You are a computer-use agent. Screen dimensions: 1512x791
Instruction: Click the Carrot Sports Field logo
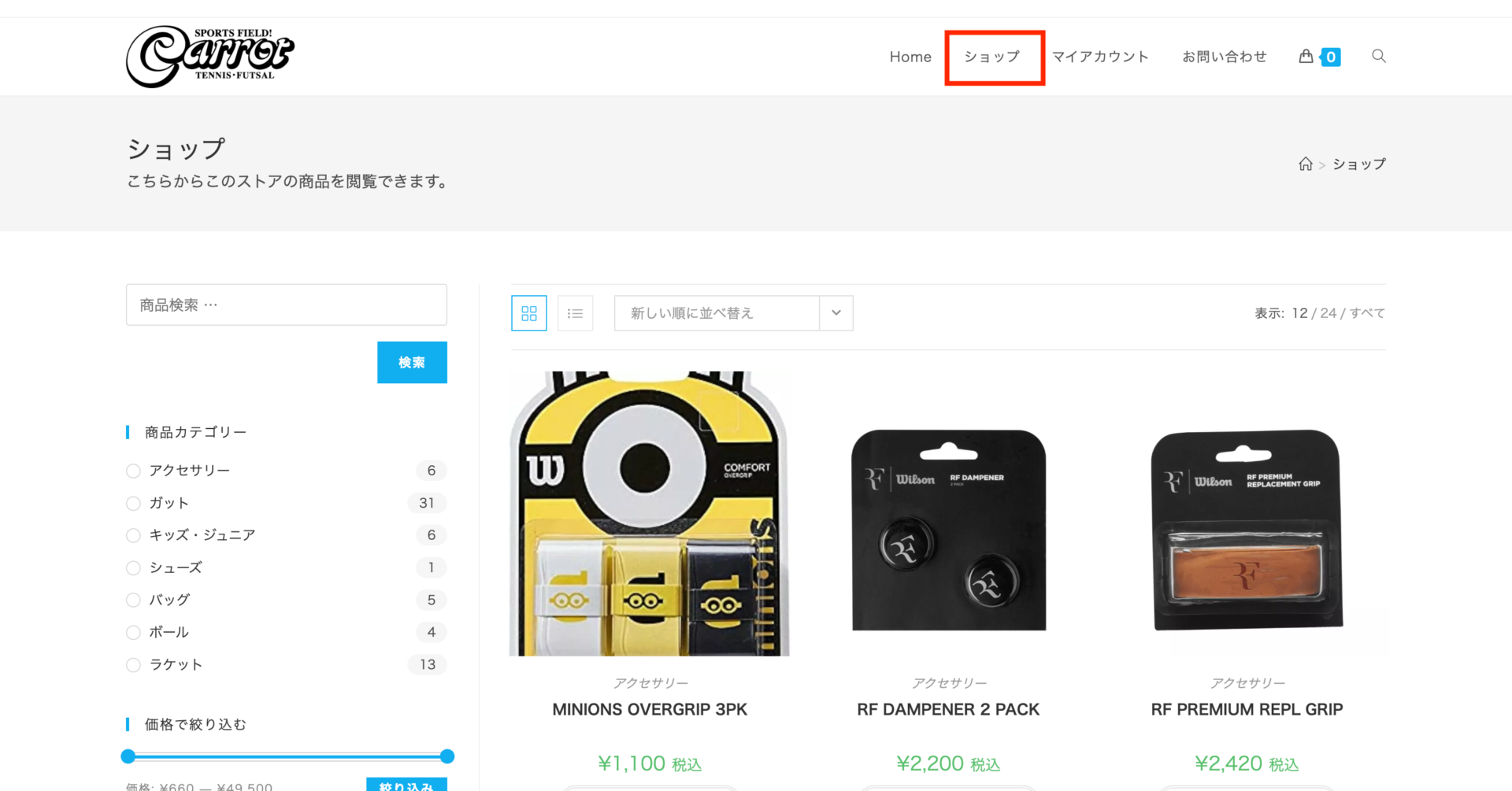click(x=209, y=56)
